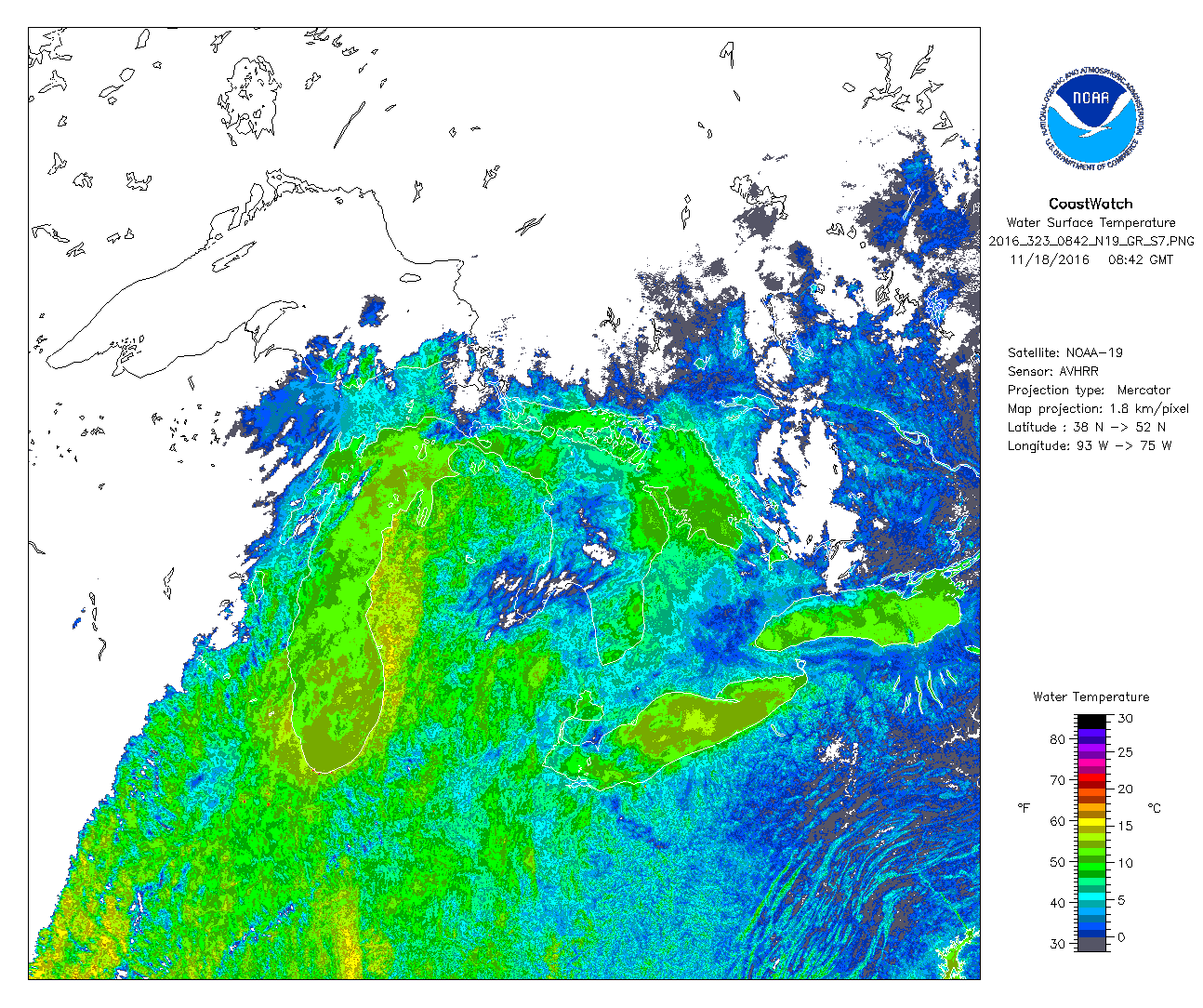Click the 40 label on the Fahrenheit side
The width and height of the screenshot is (1203, 1008).
click(x=1058, y=903)
